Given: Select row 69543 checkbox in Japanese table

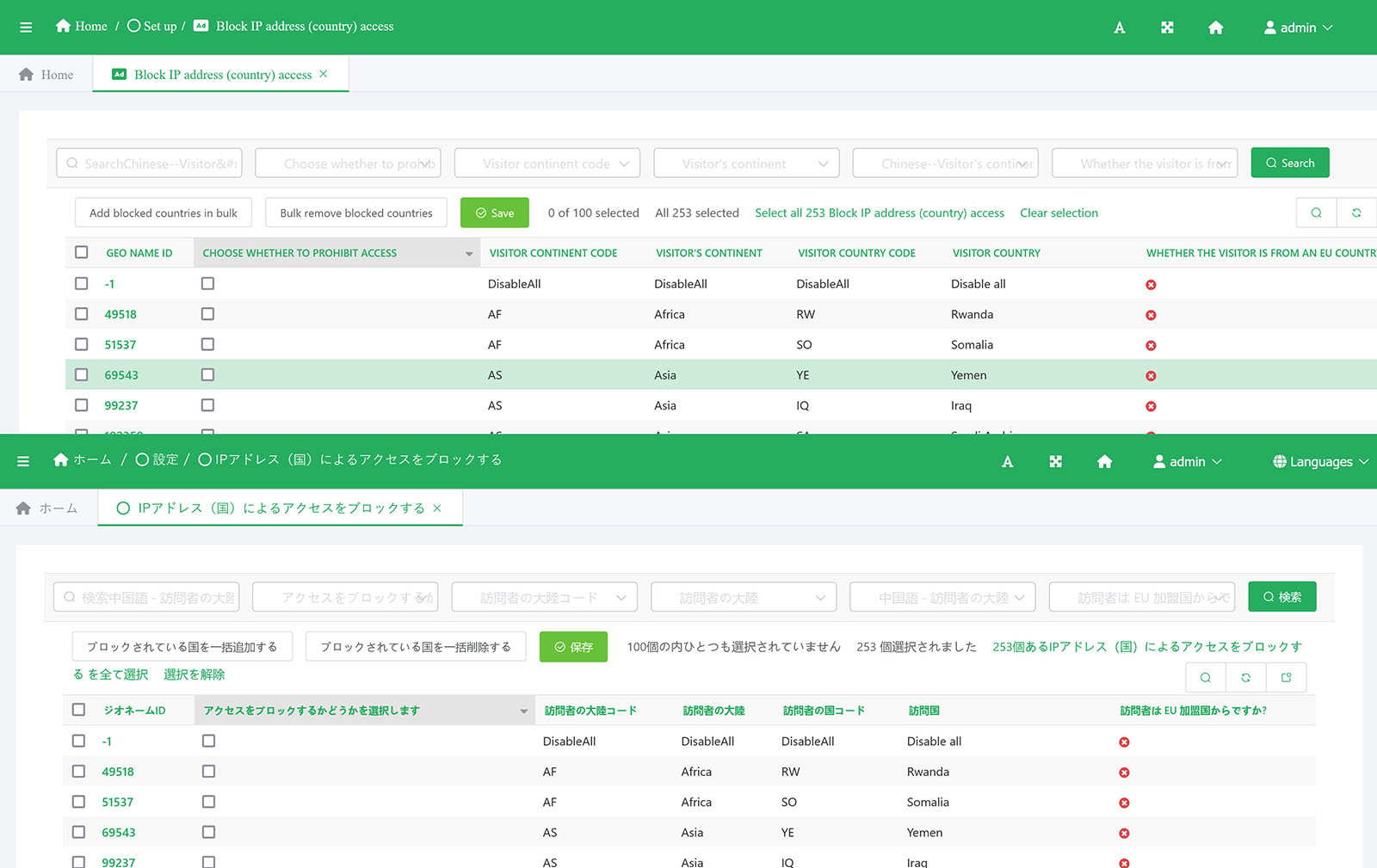Looking at the screenshot, I should point(79,832).
